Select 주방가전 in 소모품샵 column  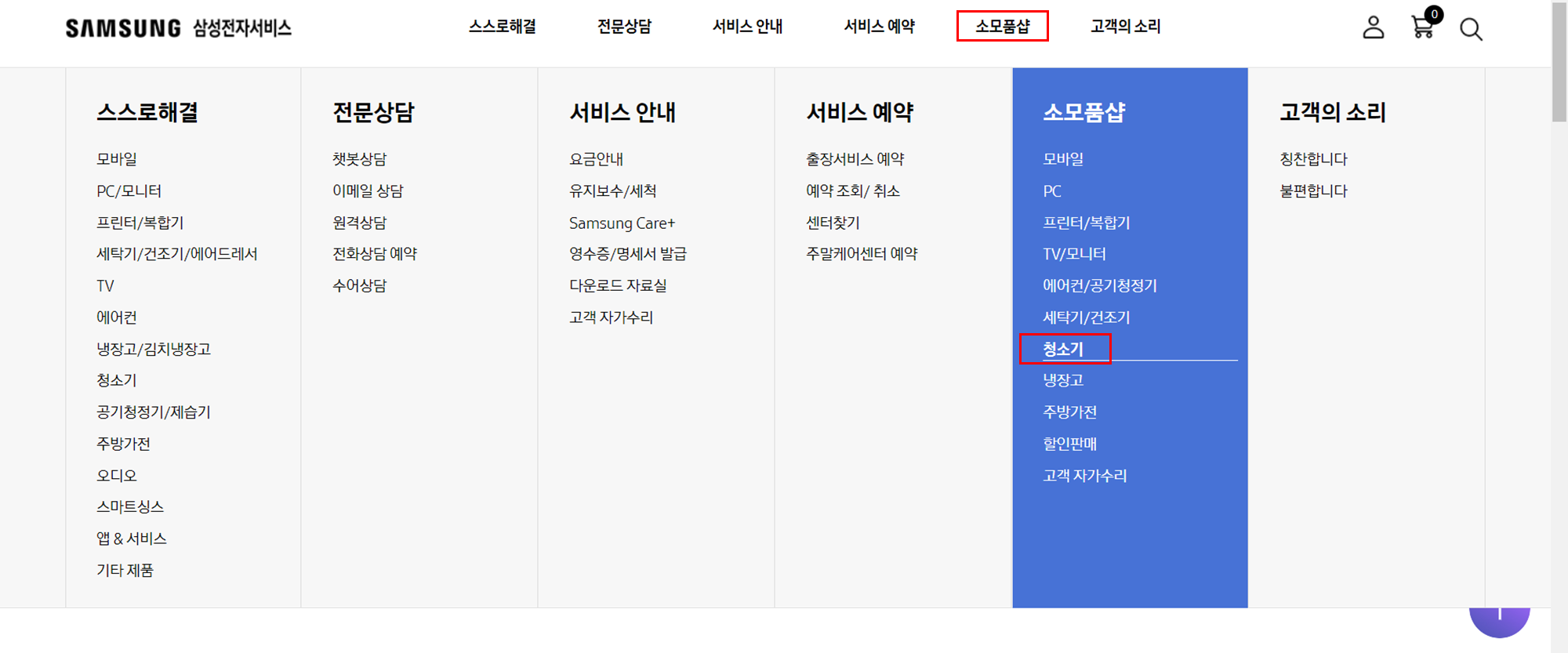[x=1070, y=412]
